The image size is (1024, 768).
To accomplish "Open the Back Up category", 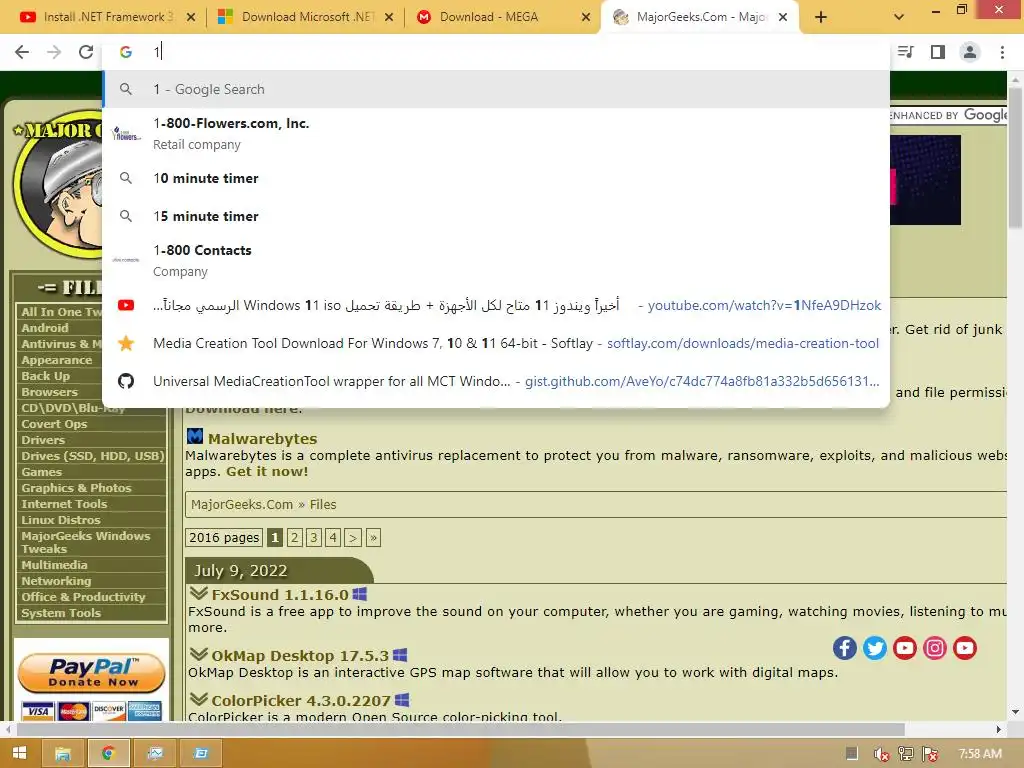I will 45,376.
